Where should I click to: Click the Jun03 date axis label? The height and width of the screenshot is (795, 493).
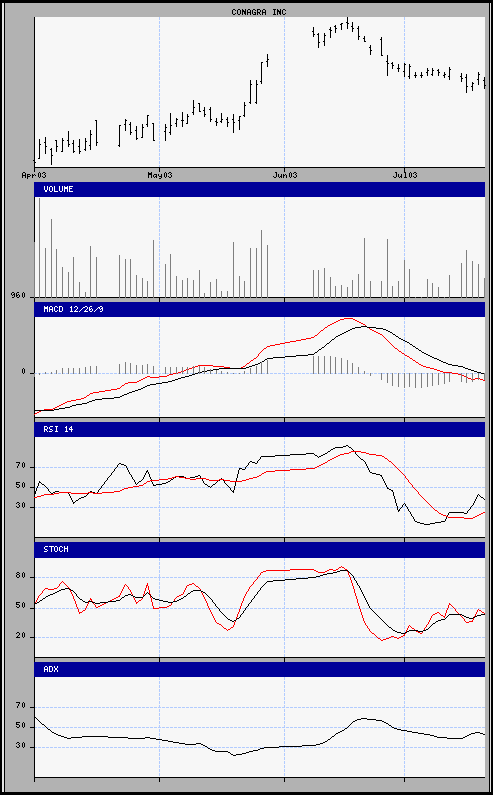coord(285,175)
